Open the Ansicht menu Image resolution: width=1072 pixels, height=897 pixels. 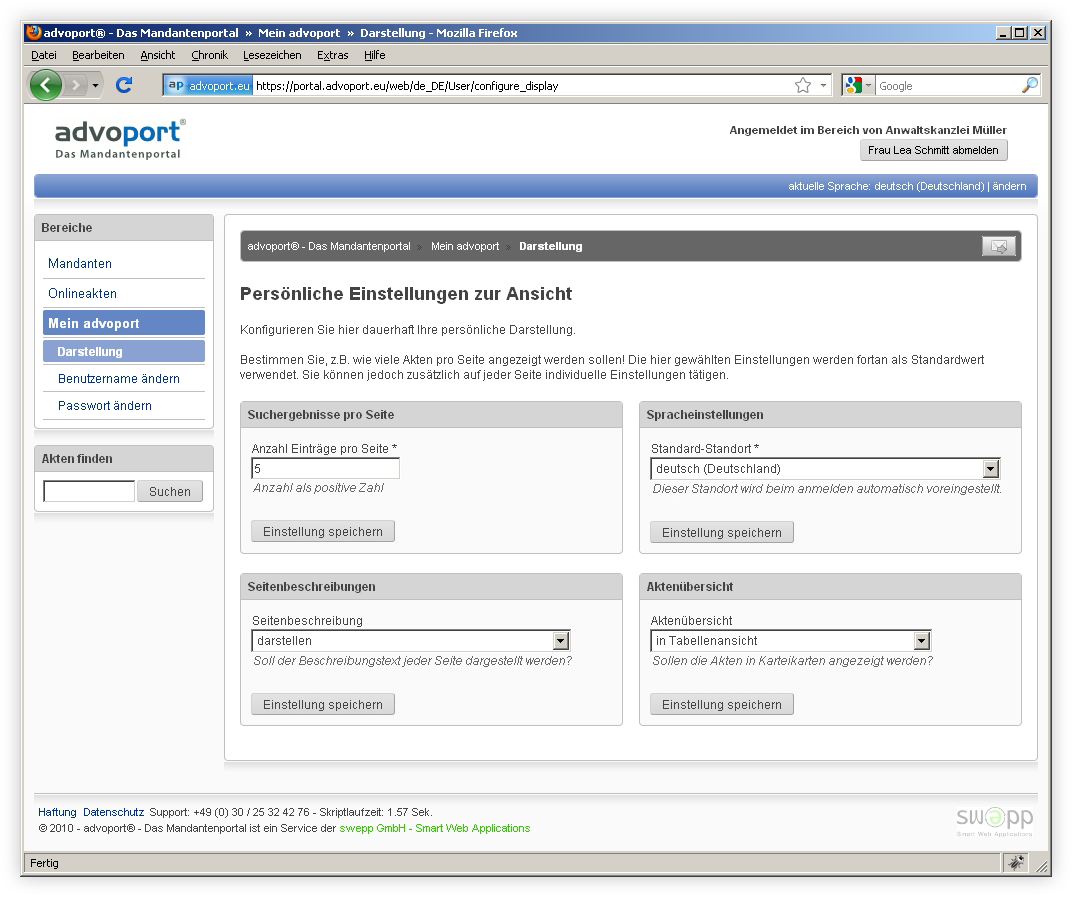pos(158,55)
